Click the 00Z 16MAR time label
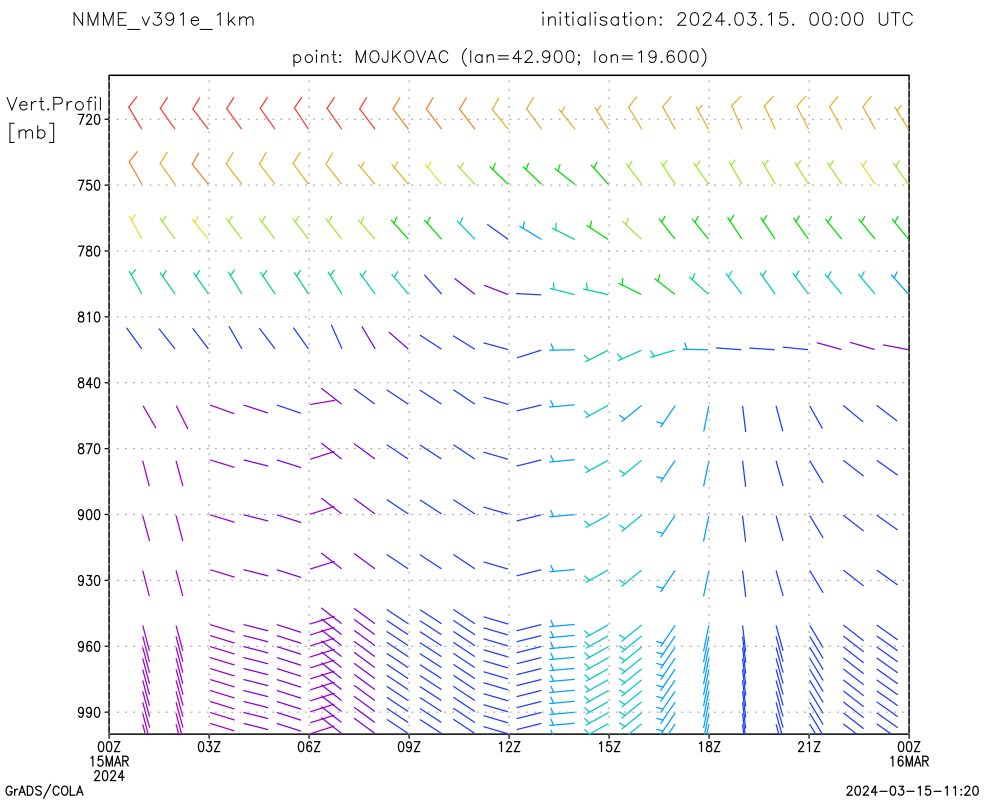This screenshot has height=800, width=1000. [x=909, y=754]
